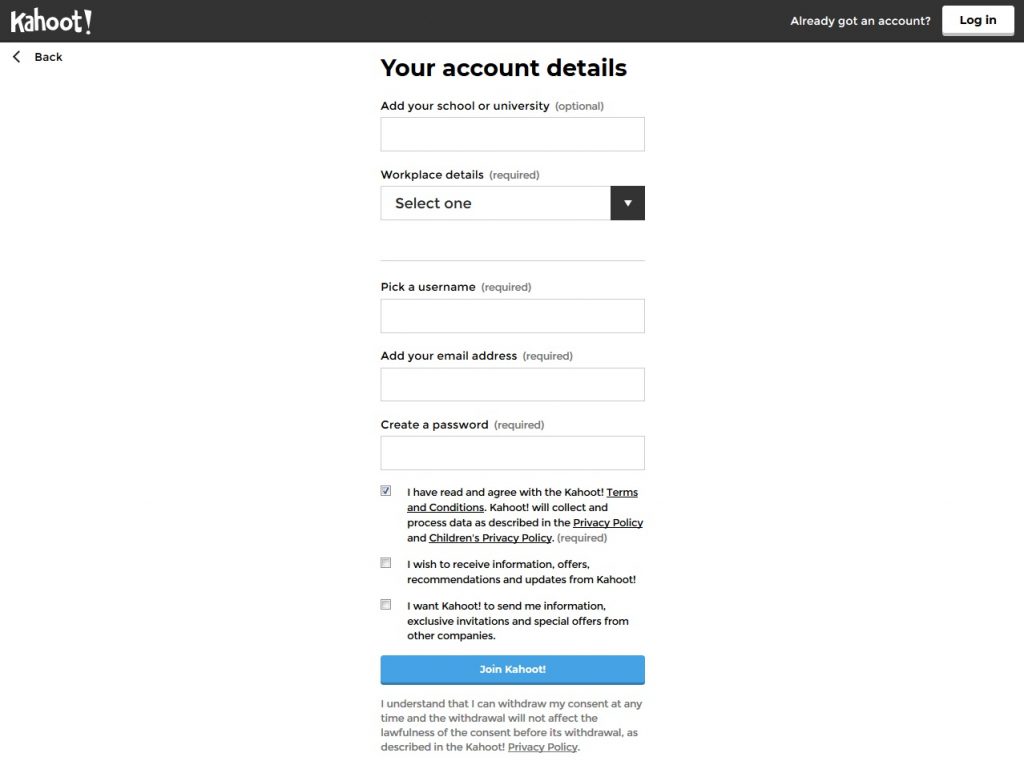Click the Kahoot! logo

click(51, 20)
